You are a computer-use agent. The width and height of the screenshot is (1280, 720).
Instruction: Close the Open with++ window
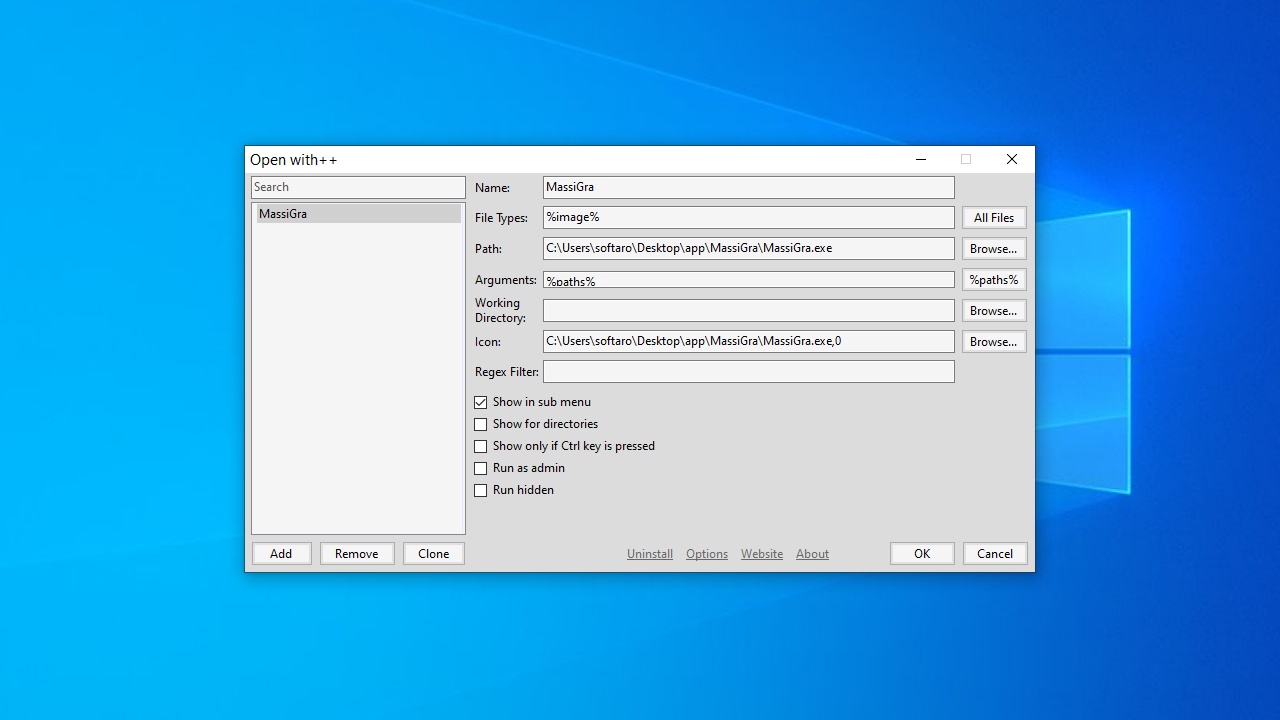click(1012, 159)
